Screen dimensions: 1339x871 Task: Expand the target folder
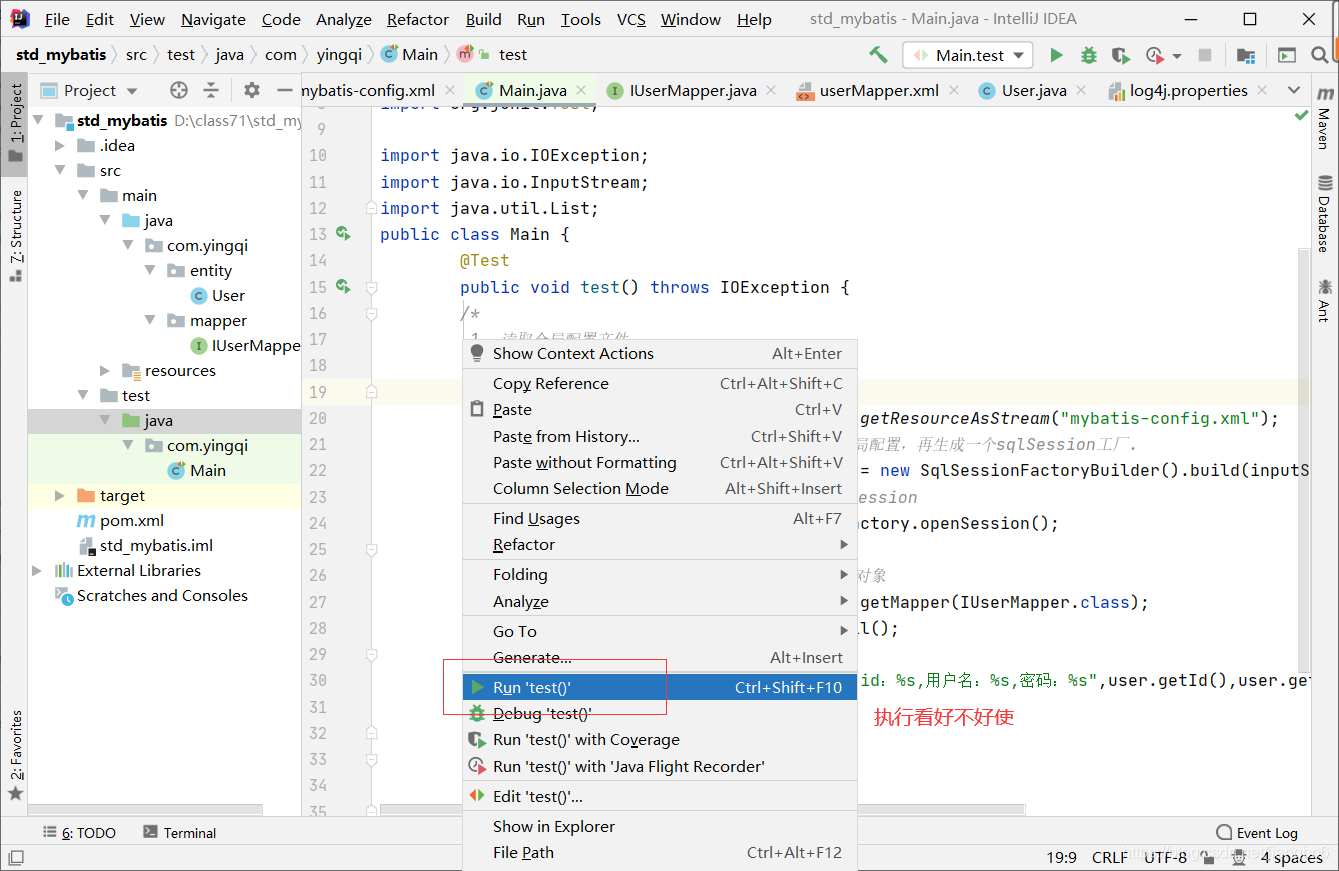pos(61,496)
